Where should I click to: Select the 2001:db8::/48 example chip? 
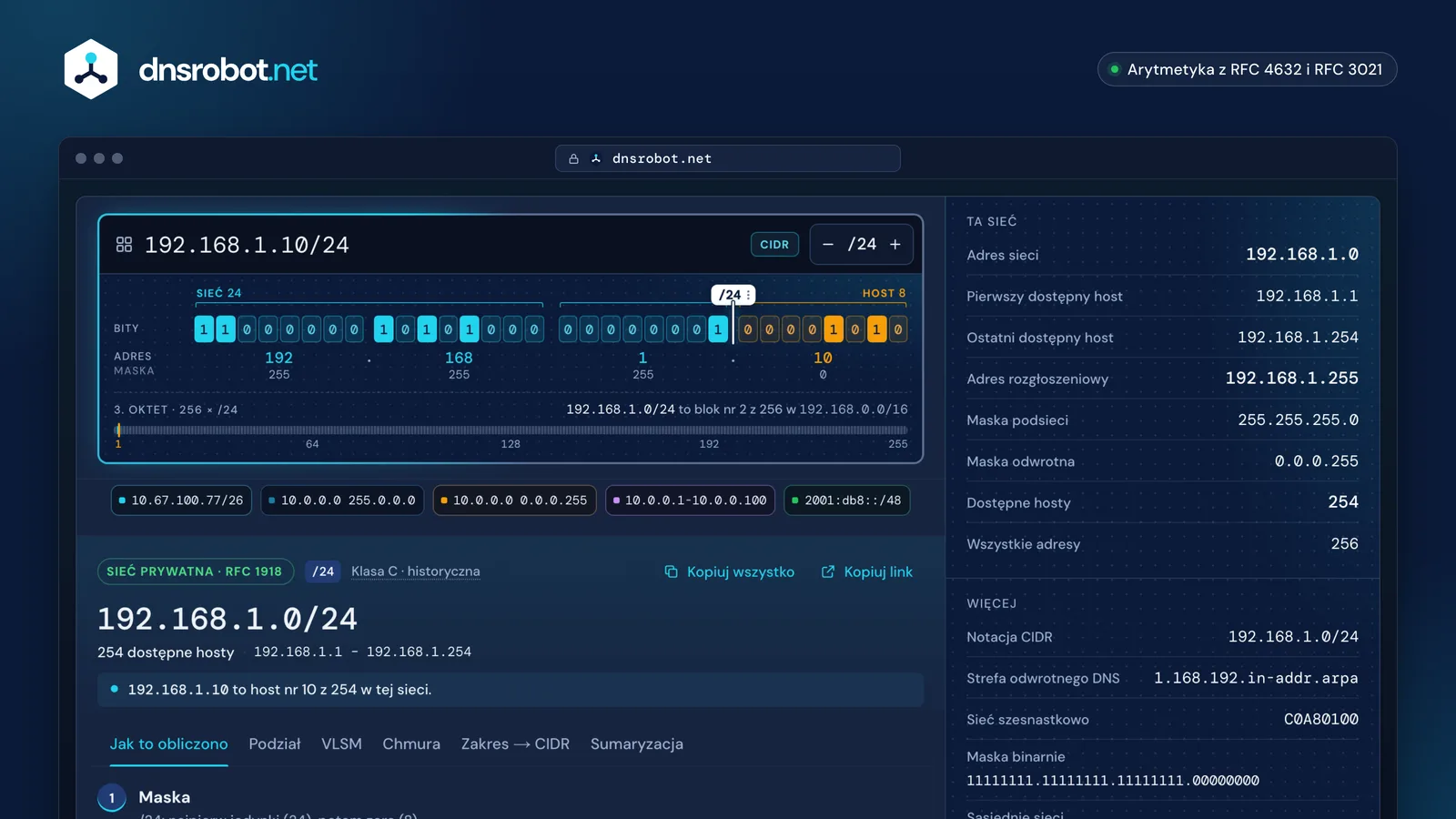(x=847, y=500)
